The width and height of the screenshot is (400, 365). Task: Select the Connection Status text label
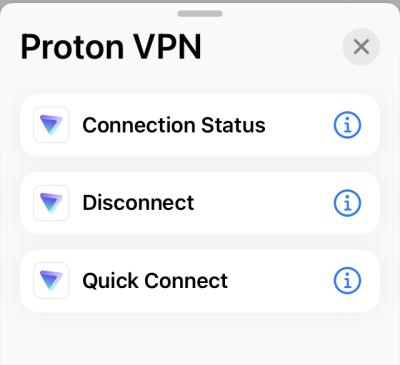[174, 125]
